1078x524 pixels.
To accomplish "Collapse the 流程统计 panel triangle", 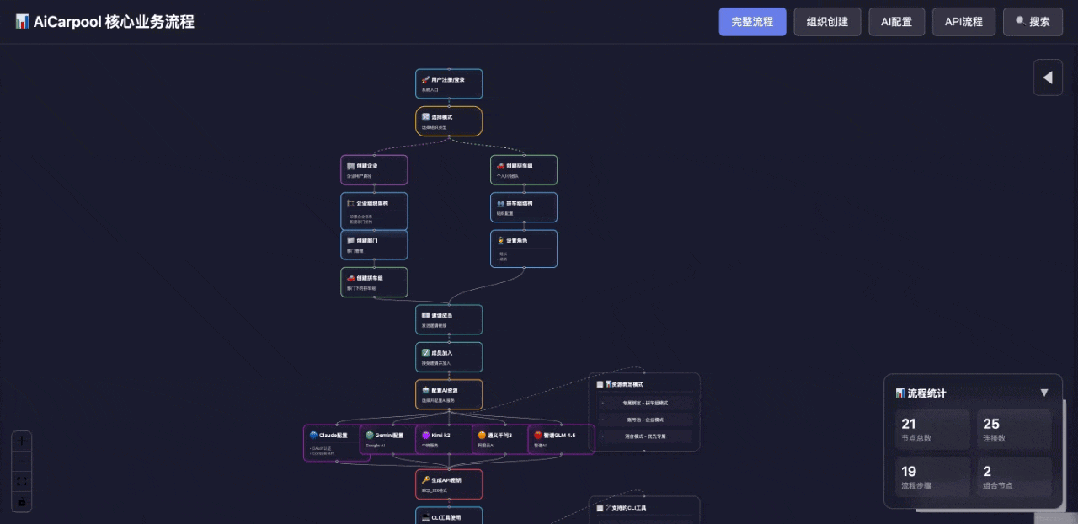I will pyautogui.click(x=1044, y=393).
